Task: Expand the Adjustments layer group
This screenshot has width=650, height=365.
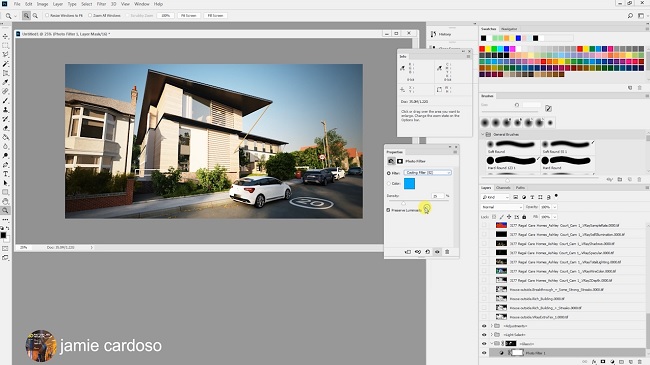Action: pyautogui.click(x=492, y=326)
